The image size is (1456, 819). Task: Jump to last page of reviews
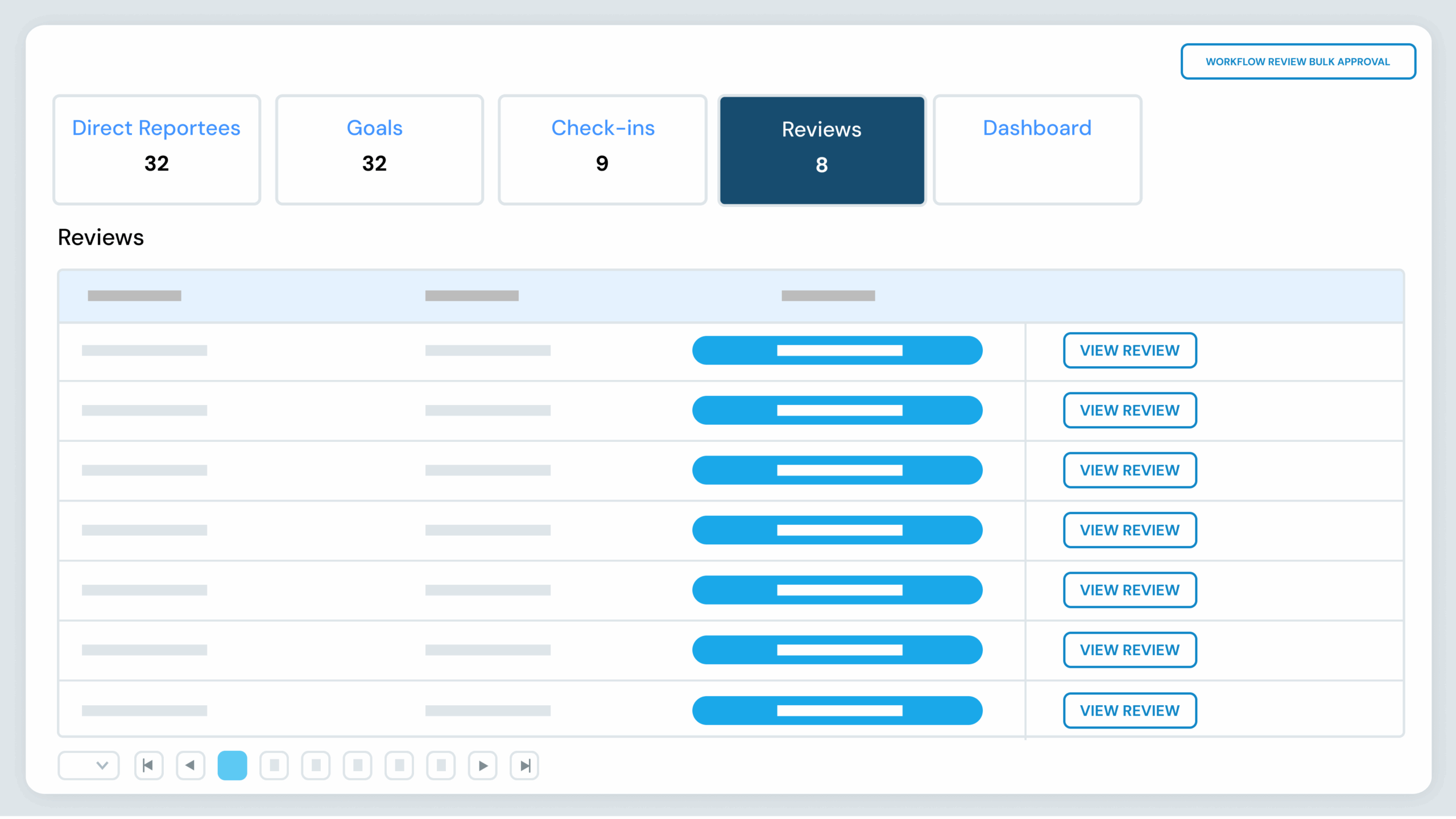pos(524,766)
